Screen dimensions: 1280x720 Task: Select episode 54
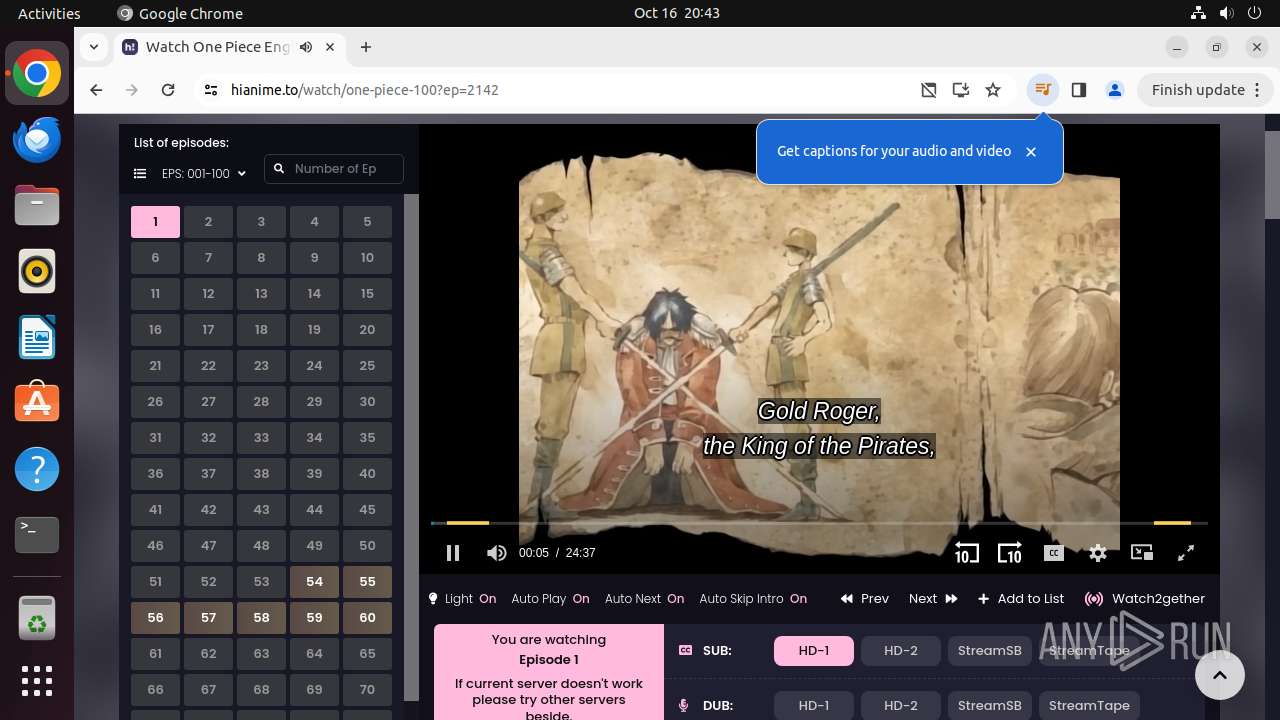[314, 582]
